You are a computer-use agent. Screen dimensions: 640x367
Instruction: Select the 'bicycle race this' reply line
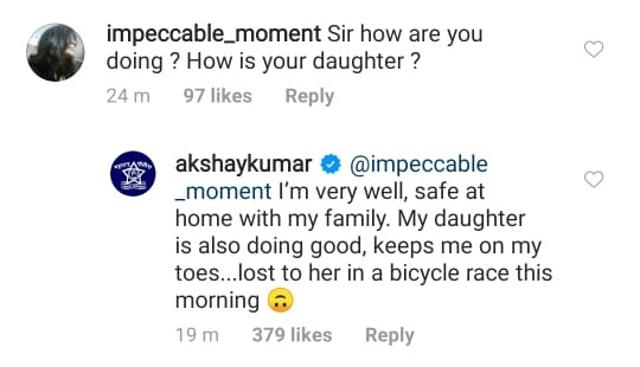471,273
